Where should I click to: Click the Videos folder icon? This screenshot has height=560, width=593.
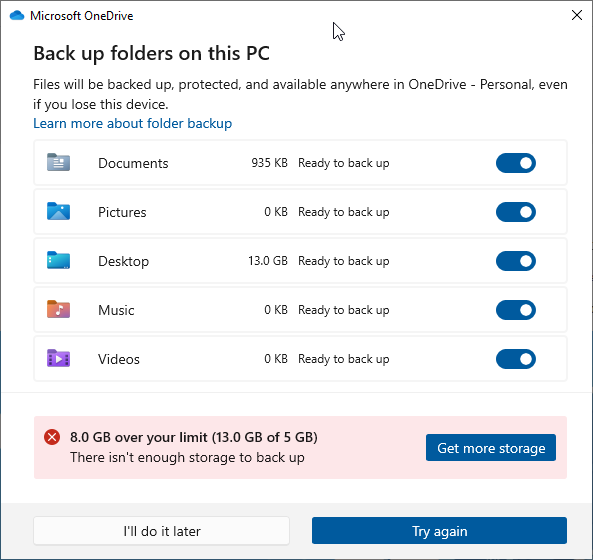(x=58, y=358)
